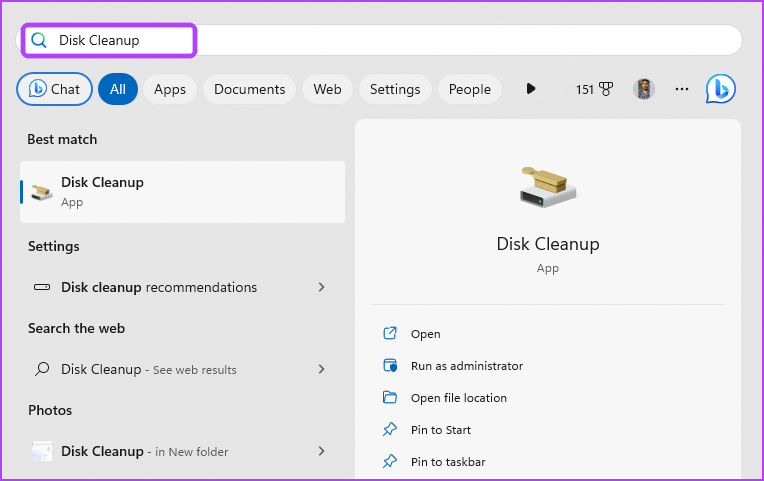
Task: Click the search magnifier icon in search box
Action: tap(39, 40)
